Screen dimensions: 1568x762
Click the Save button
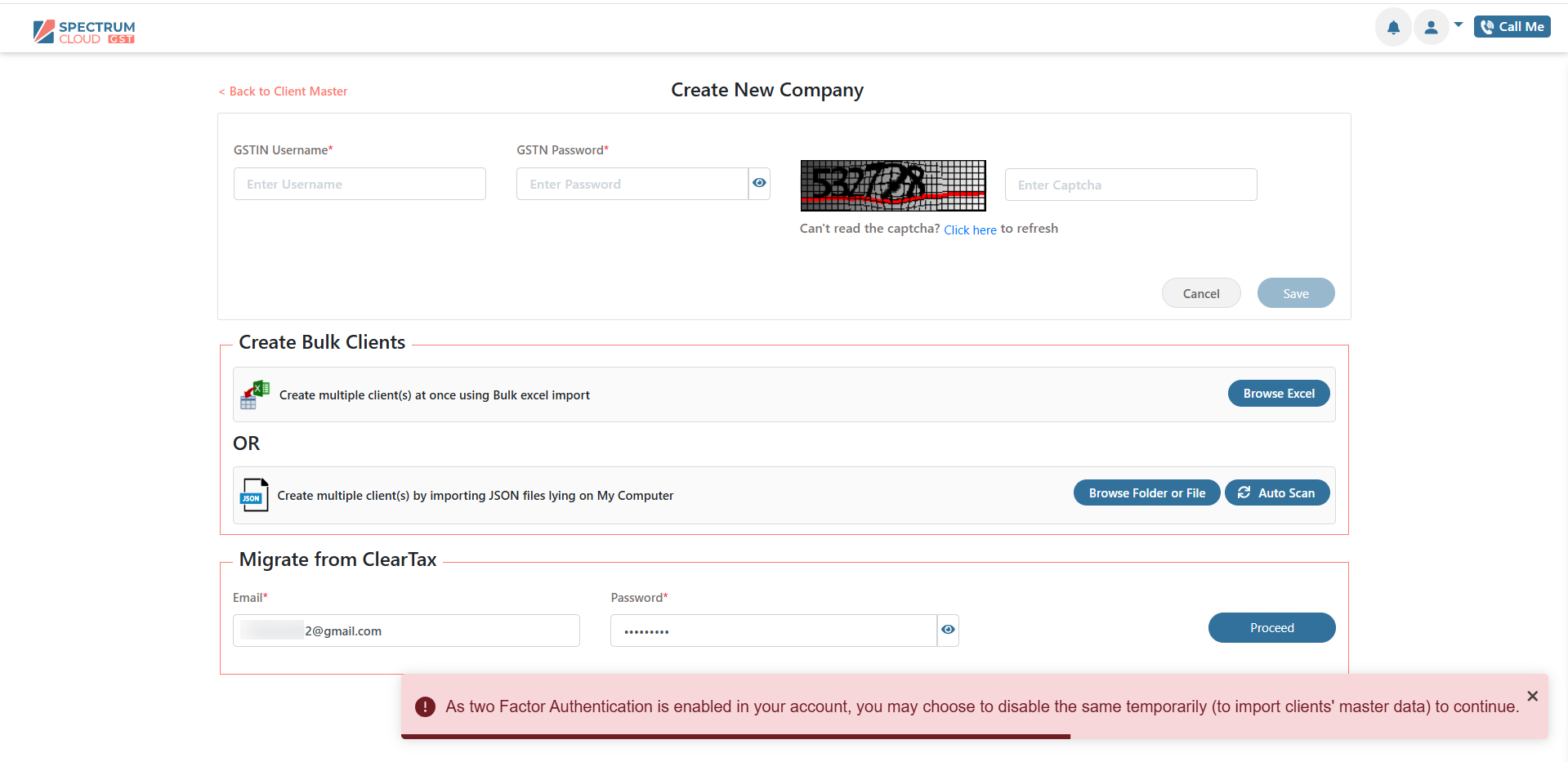[1295, 294]
